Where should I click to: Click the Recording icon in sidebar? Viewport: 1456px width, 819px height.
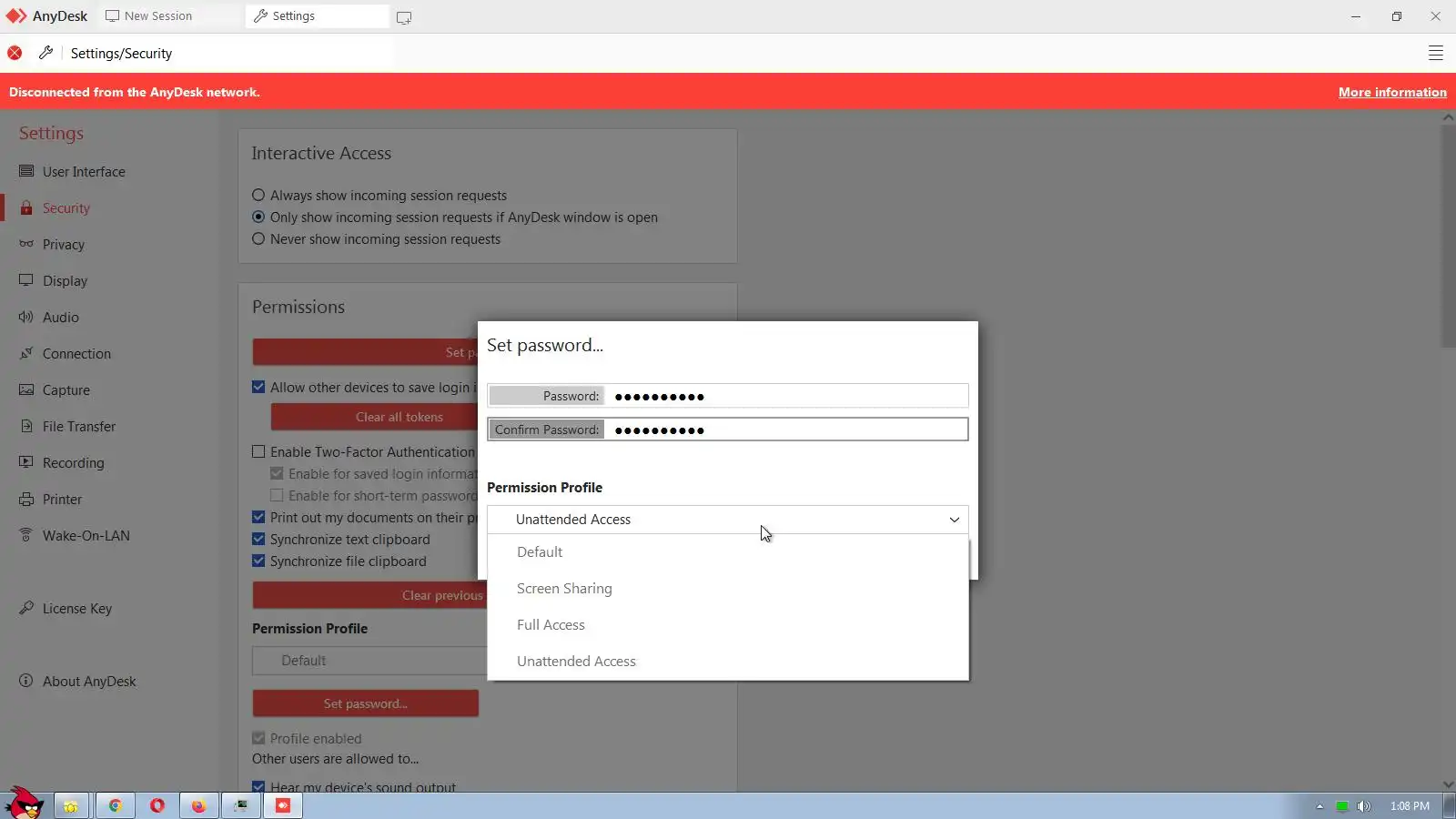point(26,462)
